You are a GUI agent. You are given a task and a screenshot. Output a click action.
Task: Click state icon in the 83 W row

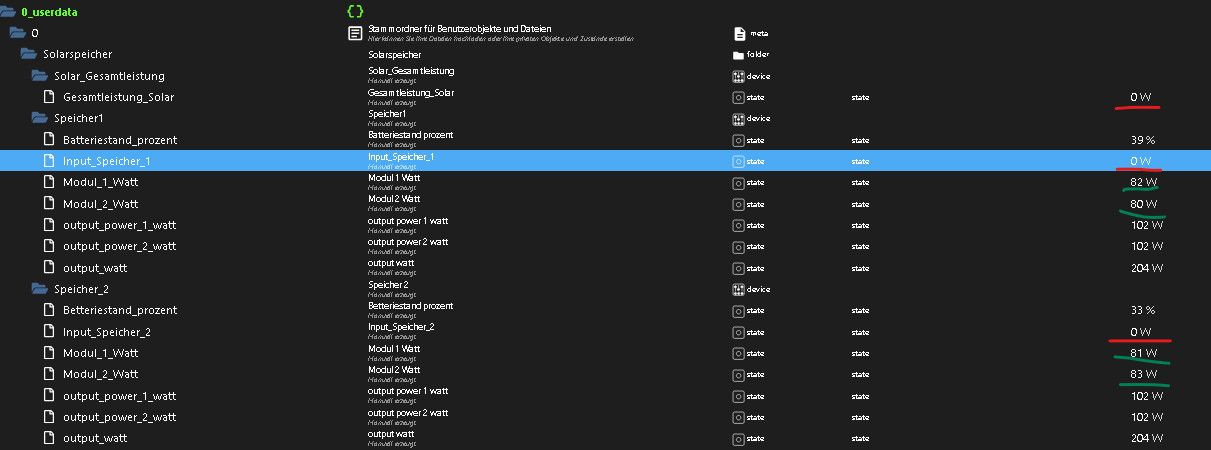pyautogui.click(x=739, y=375)
